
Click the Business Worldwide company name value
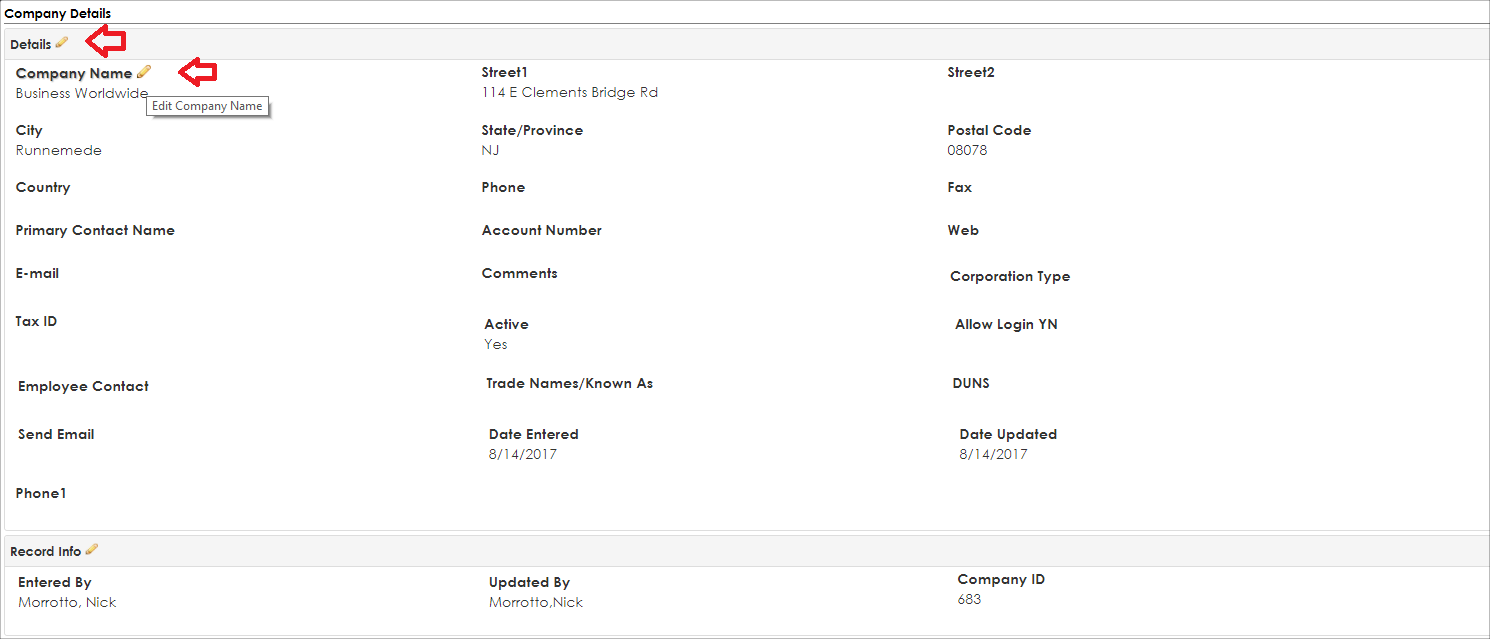coord(82,93)
